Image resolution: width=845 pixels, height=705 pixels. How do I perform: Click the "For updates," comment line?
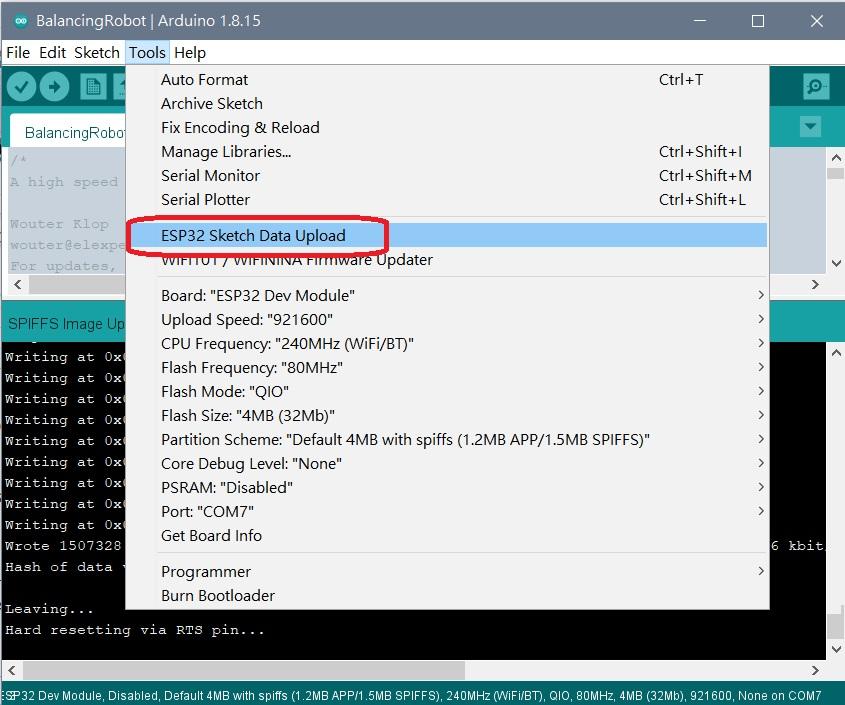[x=63, y=266]
